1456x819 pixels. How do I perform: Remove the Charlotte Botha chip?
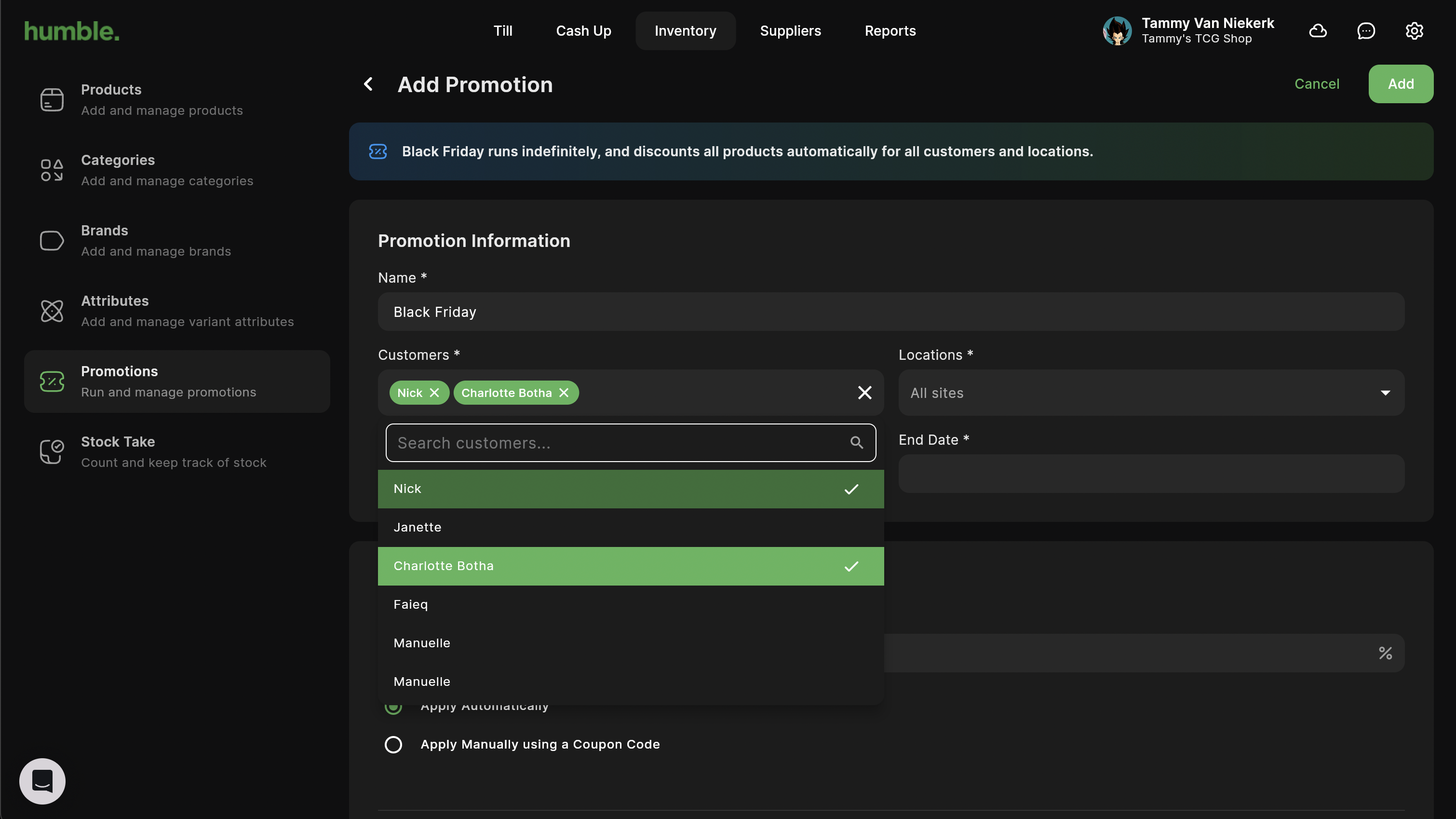click(x=564, y=393)
